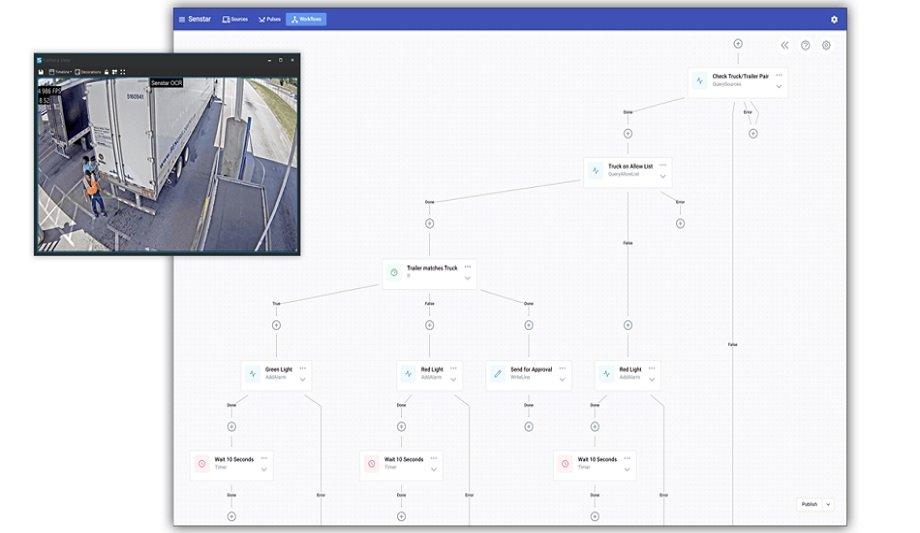Open the Publish dropdown arrow
The image size is (920, 533).
[828, 504]
